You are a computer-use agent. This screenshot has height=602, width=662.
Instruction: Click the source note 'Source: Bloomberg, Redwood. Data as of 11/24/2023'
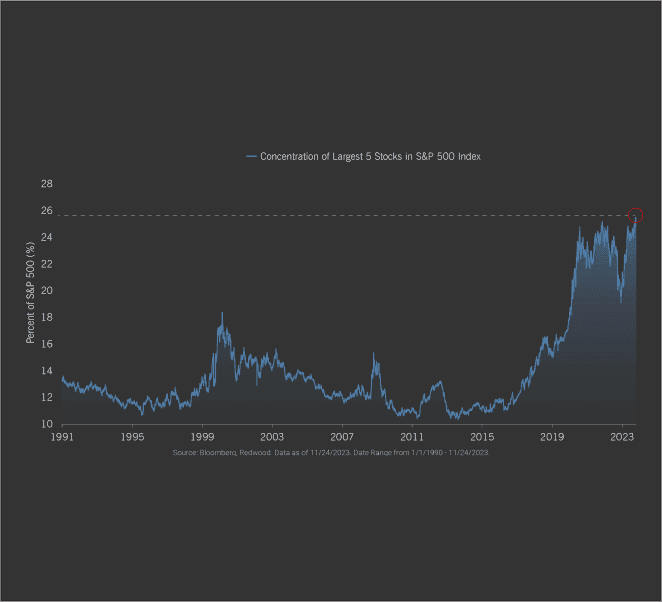pos(262,453)
